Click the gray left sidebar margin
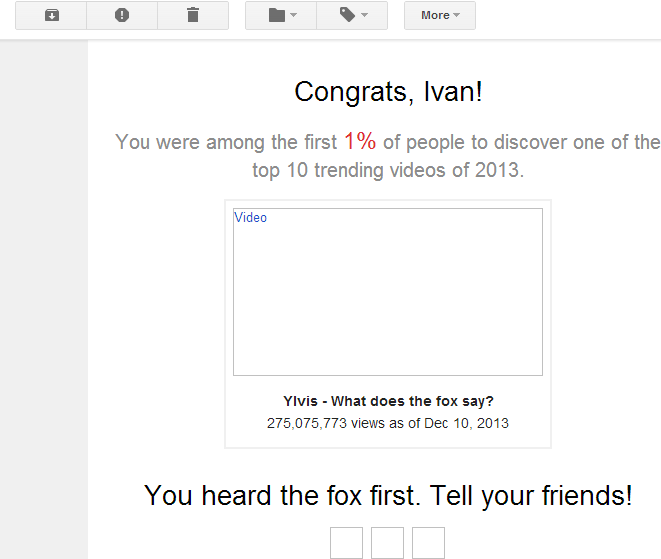The height and width of the screenshot is (559, 661). (44, 299)
